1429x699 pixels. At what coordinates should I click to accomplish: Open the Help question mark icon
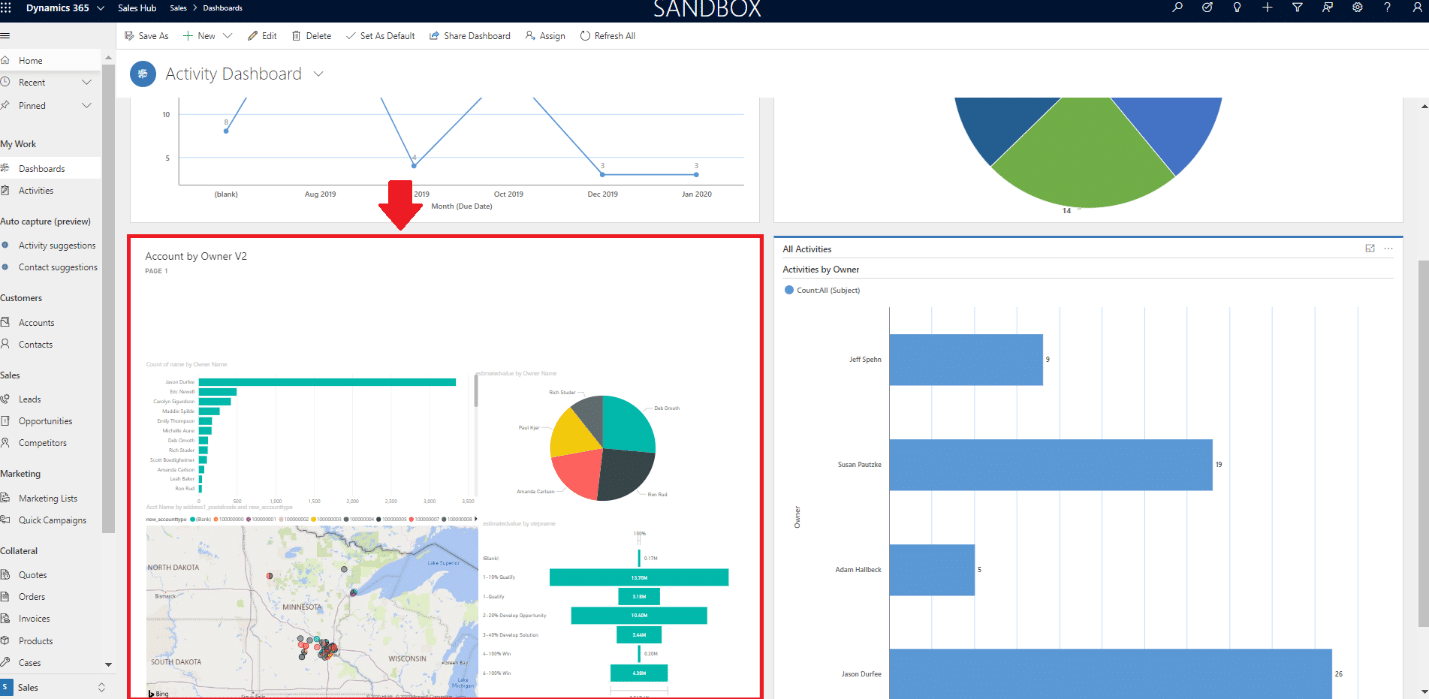1387,7
